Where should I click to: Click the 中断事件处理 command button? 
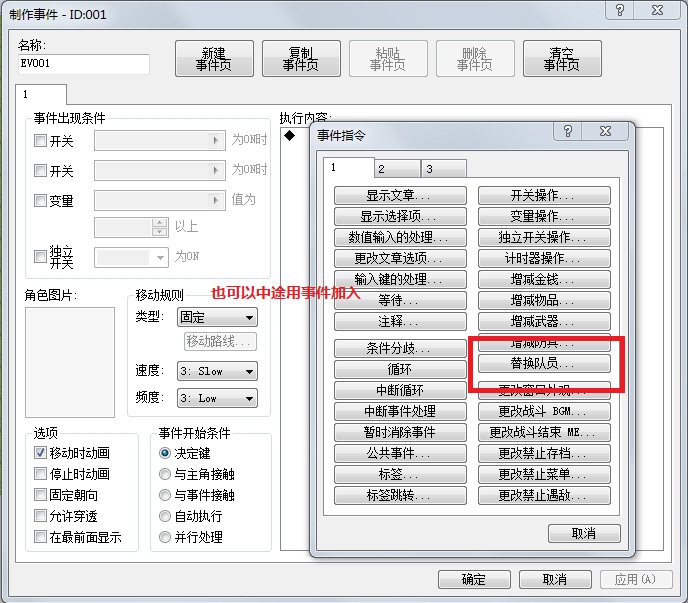pos(400,411)
